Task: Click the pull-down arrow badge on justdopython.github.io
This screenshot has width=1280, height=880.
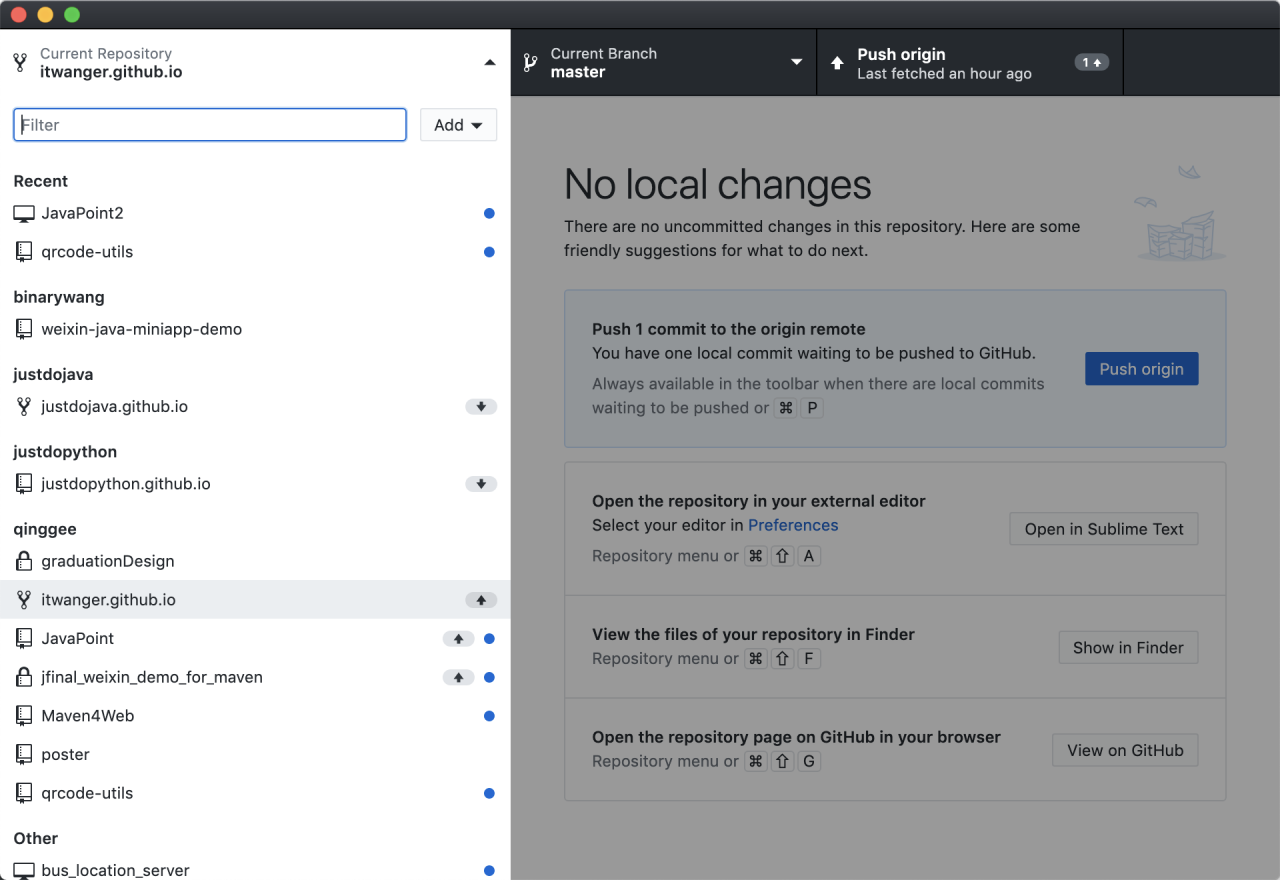Action: tap(481, 484)
